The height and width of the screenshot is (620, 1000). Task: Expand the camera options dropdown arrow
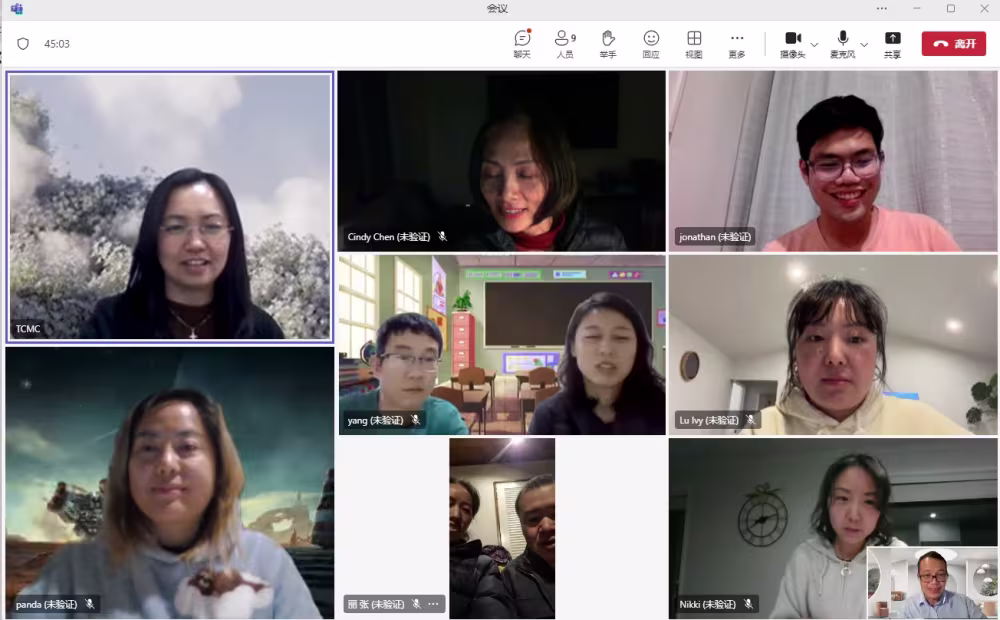click(x=814, y=45)
